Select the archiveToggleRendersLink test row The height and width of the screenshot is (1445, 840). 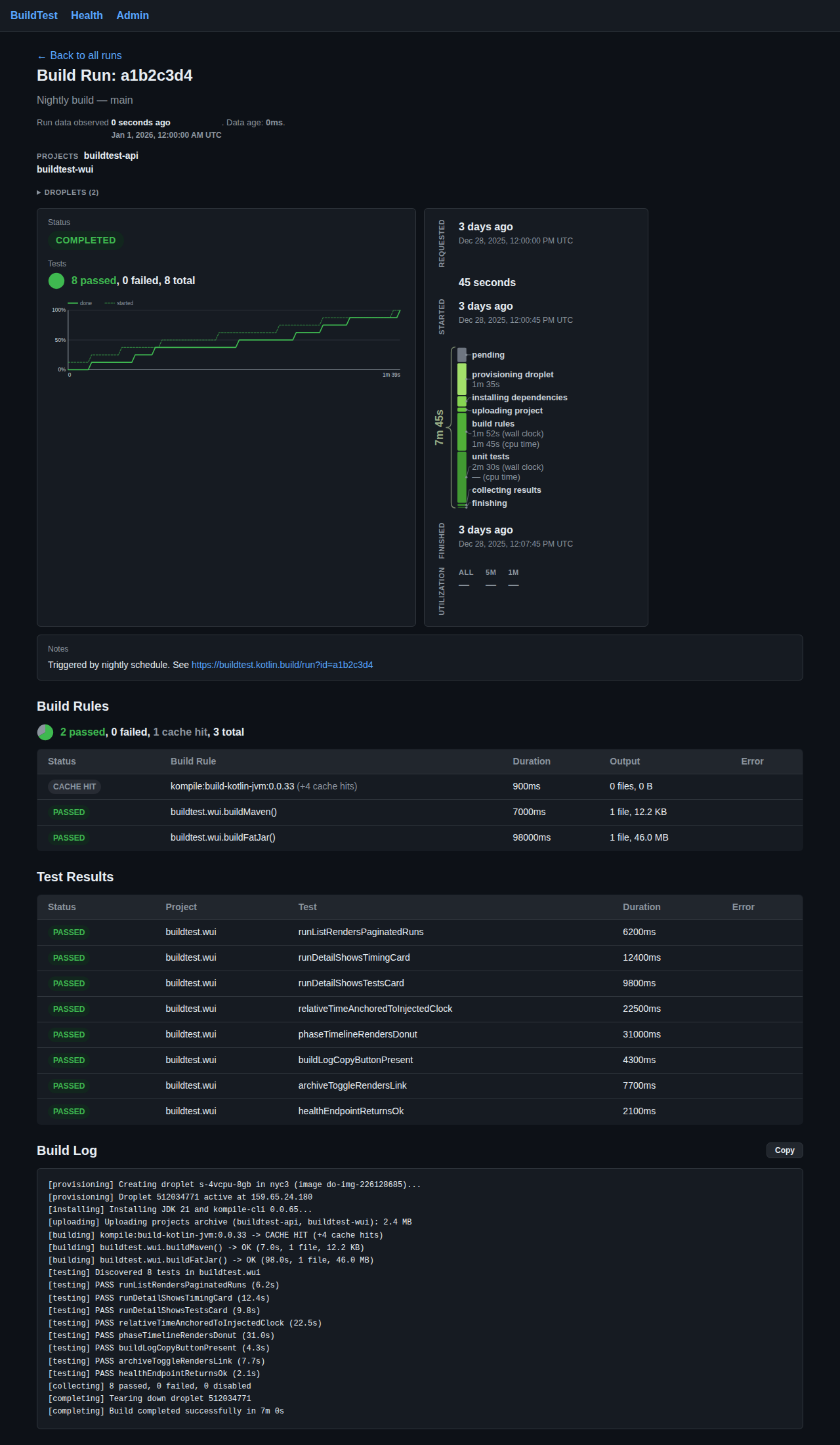pyautogui.click(x=420, y=1086)
